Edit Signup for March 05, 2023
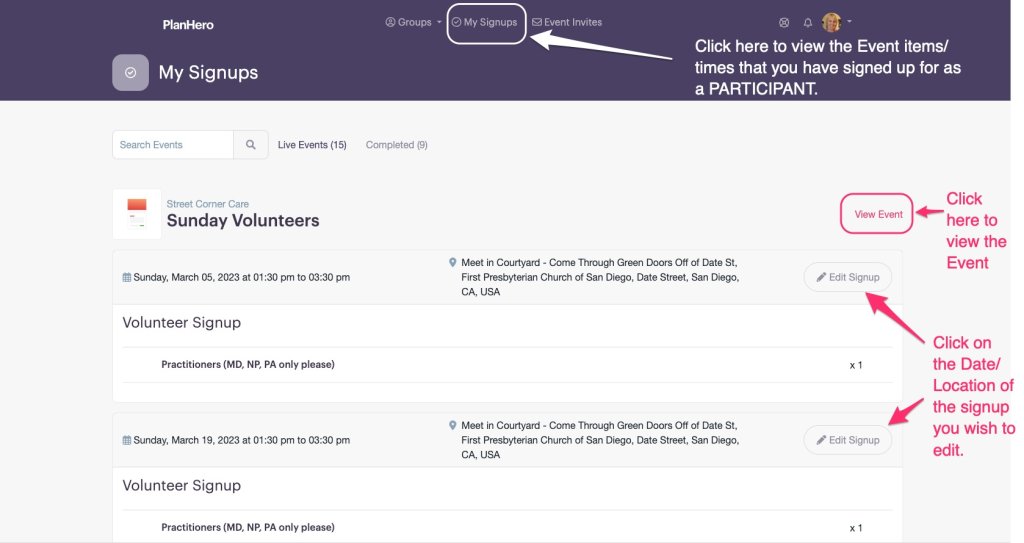 pyautogui.click(x=847, y=277)
